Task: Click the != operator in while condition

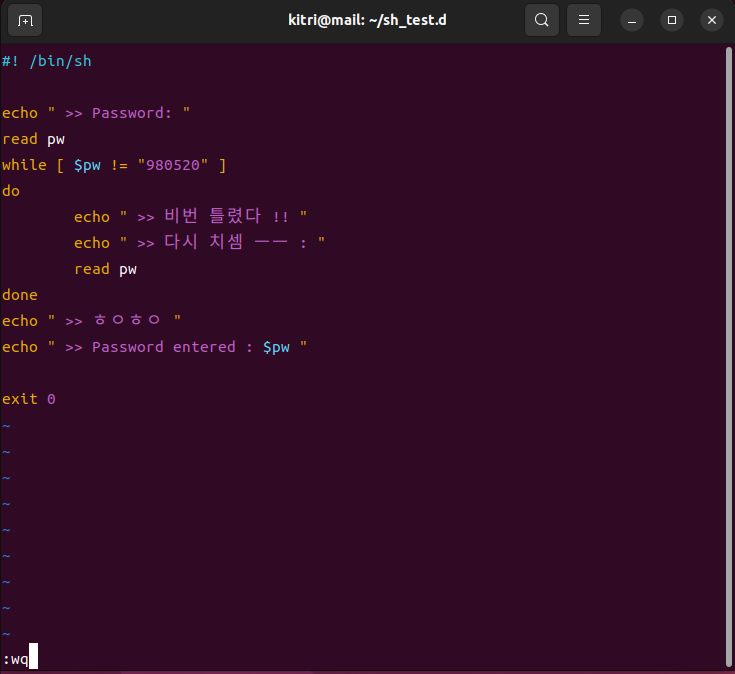Action: 119,165
